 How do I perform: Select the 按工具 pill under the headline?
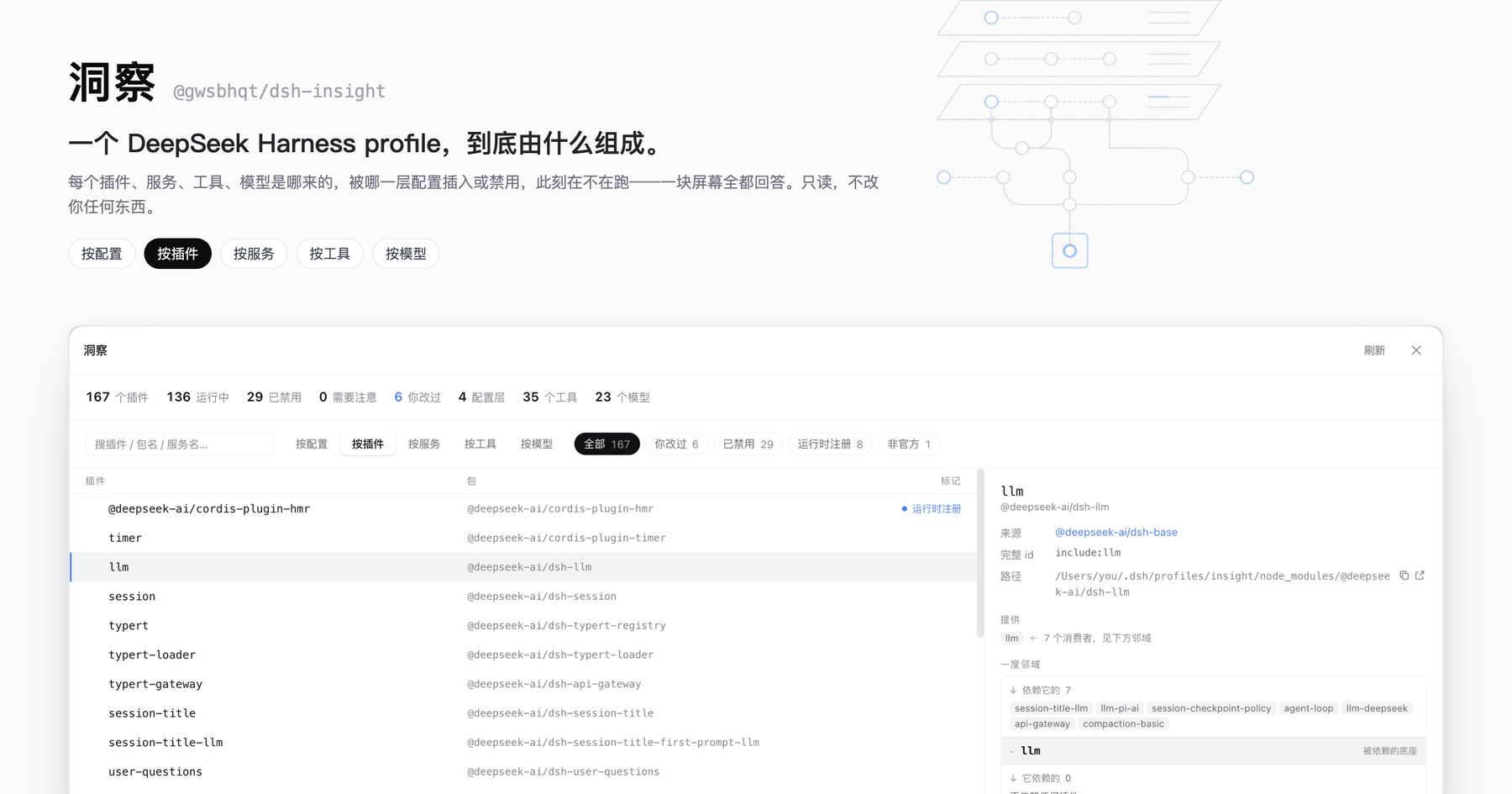(329, 254)
